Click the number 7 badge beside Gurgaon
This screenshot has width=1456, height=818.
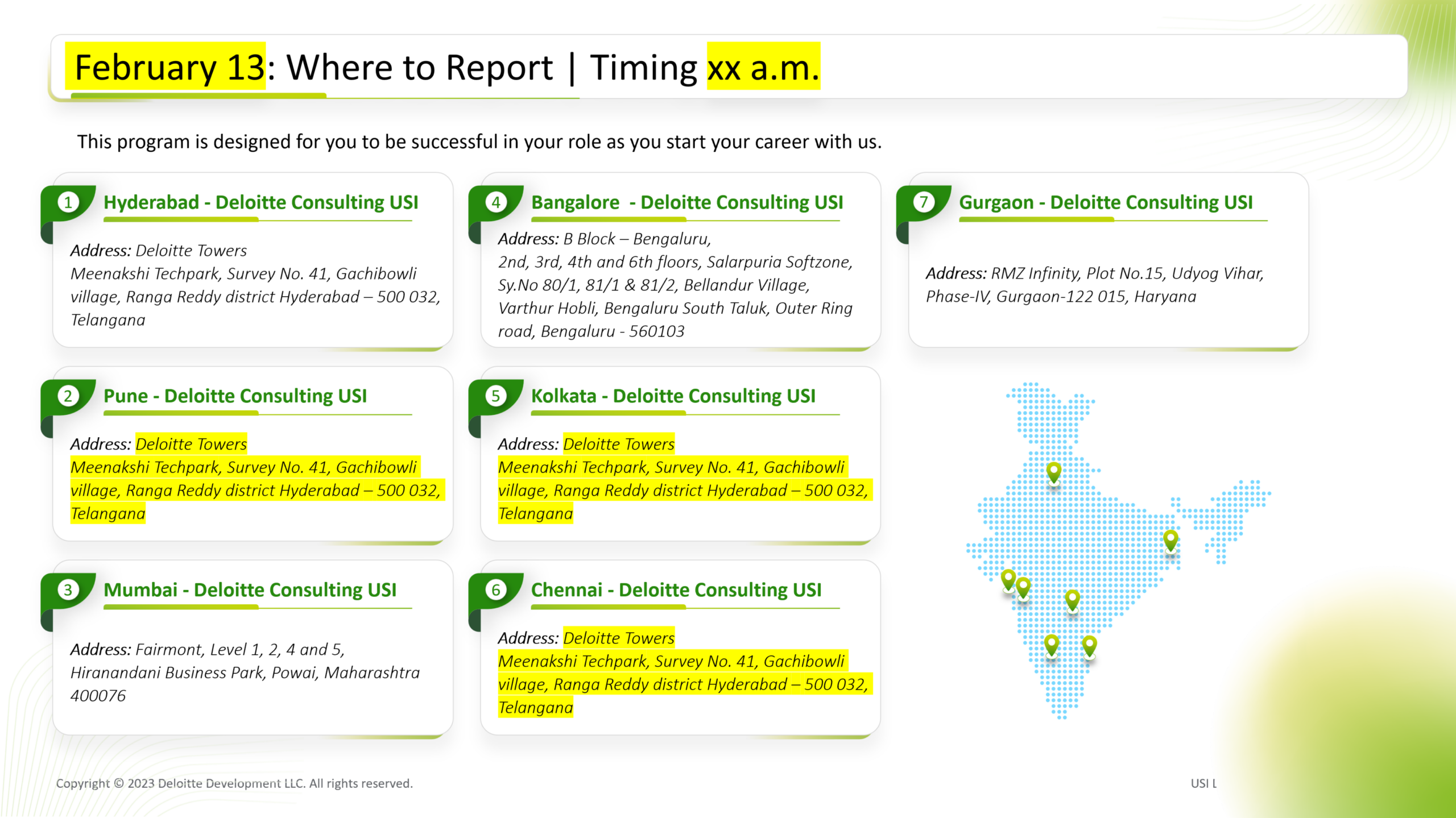pyautogui.click(x=924, y=202)
